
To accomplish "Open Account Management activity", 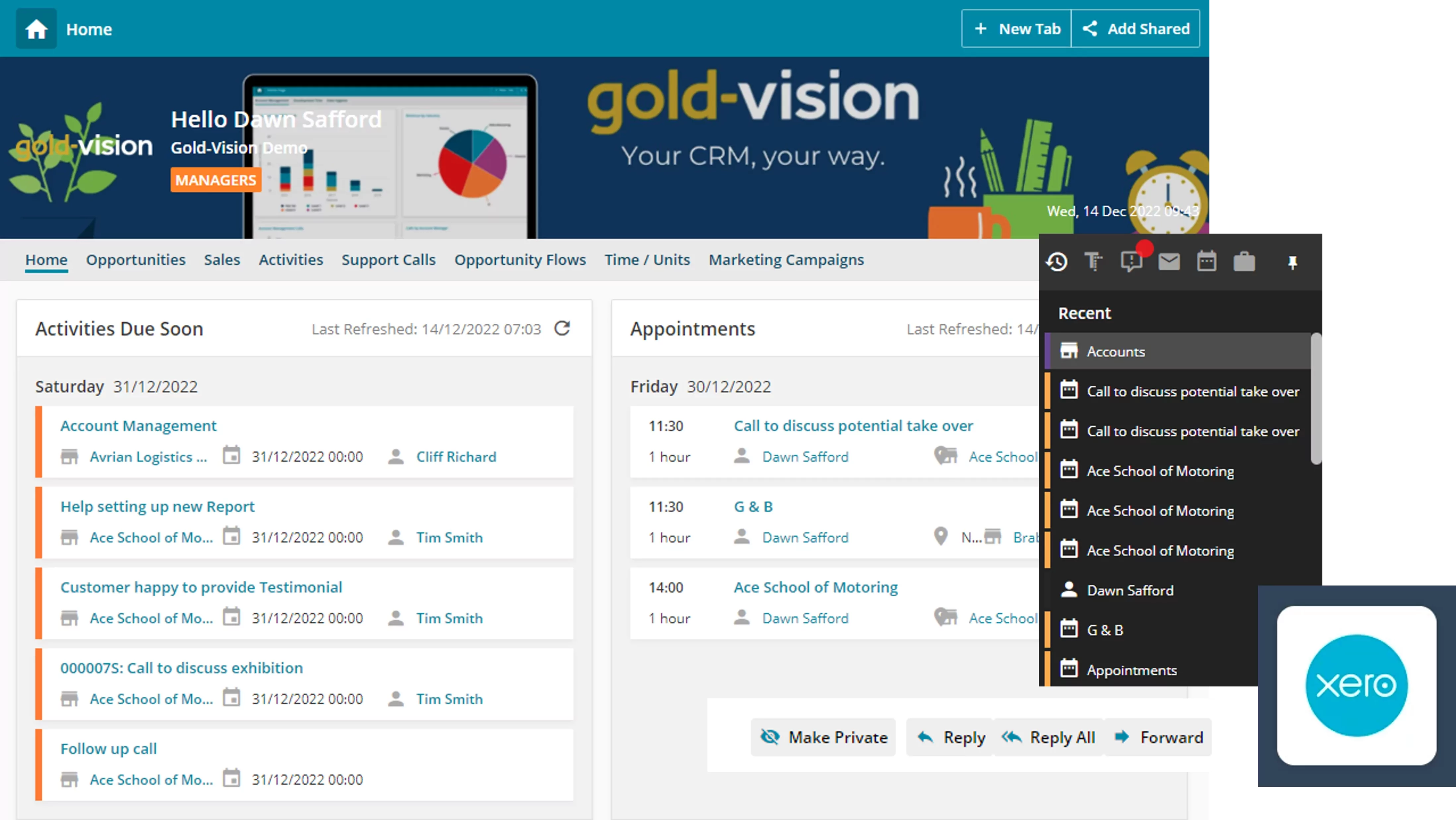I will pyautogui.click(x=139, y=426).
